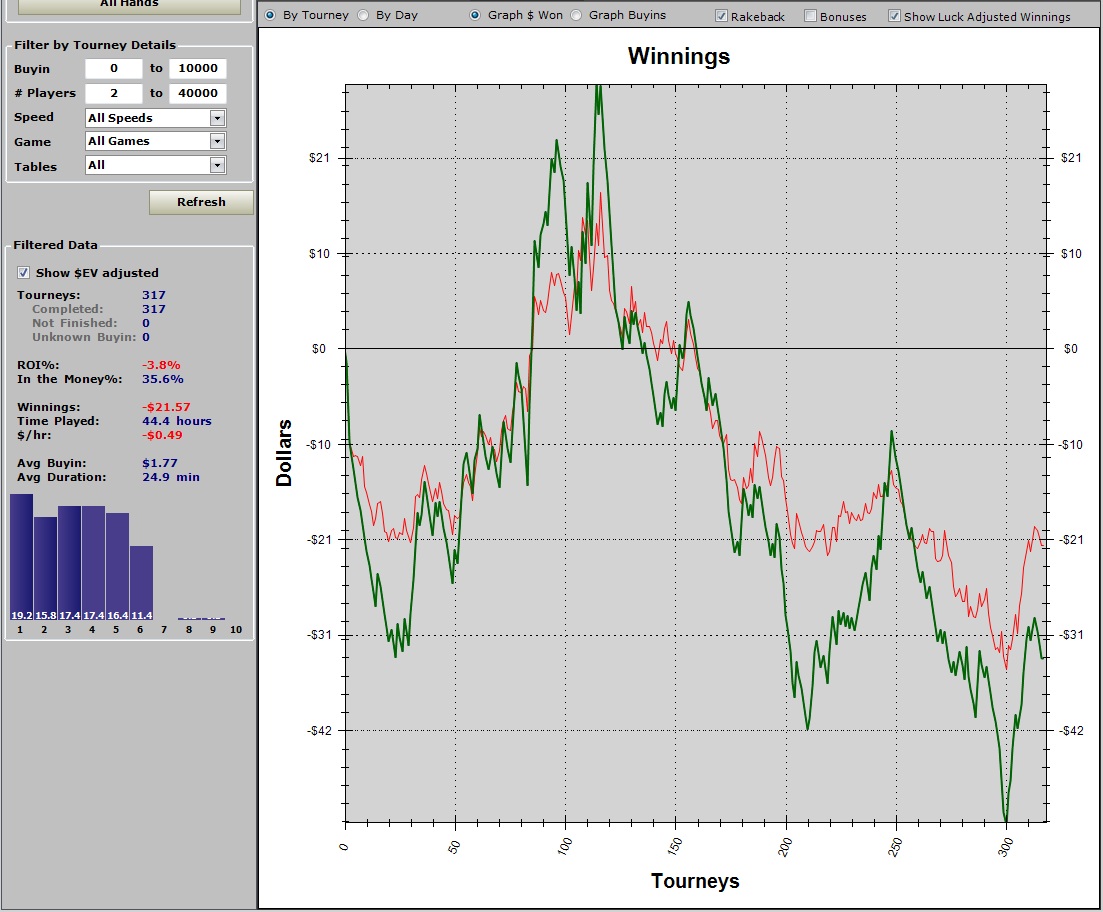Toggle Show Luck Adjusted Winnings checkbox
The height and width of the screenshot is (912, 1103).
894,15
